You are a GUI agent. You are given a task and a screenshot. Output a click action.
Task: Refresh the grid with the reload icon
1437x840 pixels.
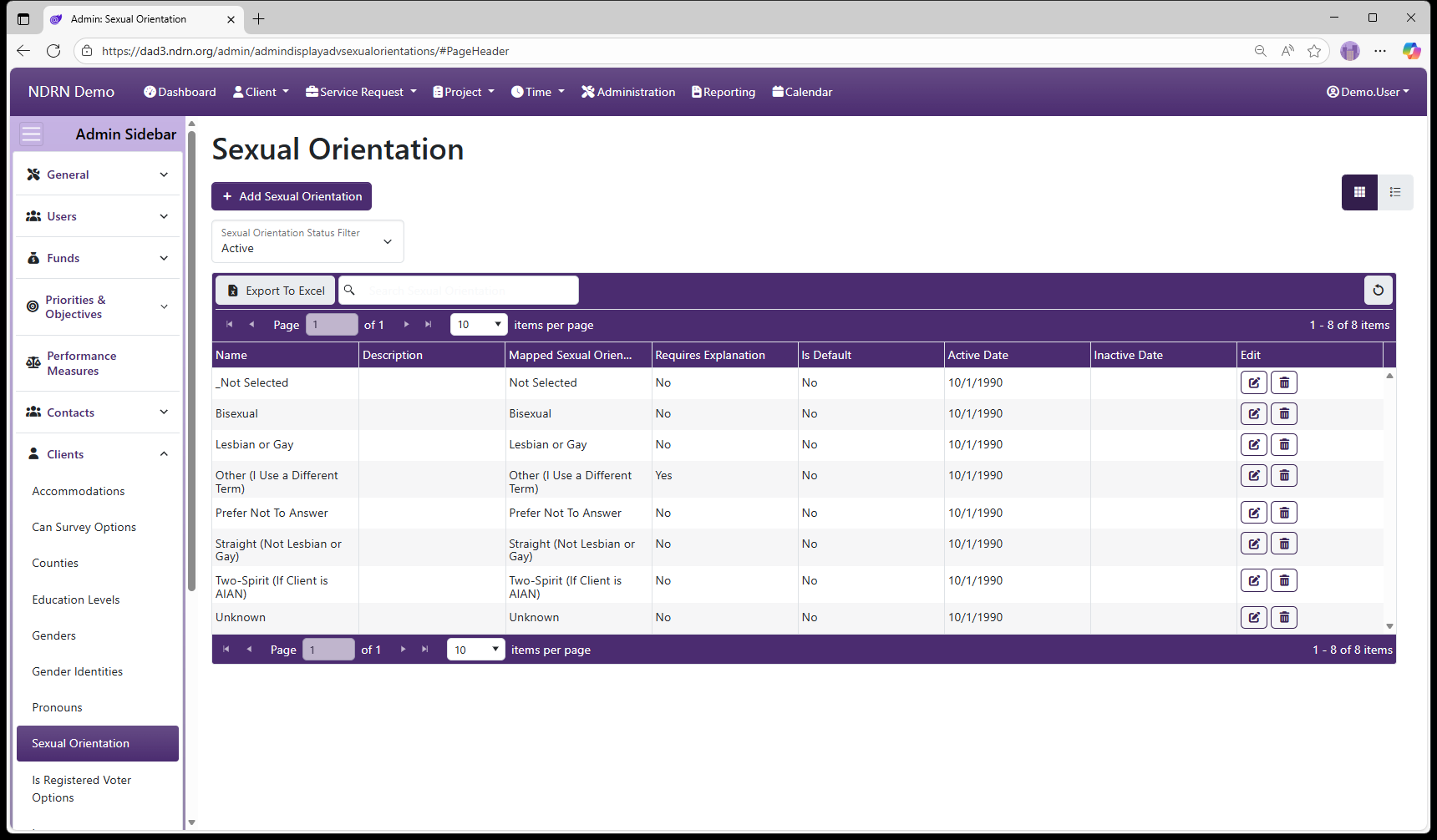1379,291
